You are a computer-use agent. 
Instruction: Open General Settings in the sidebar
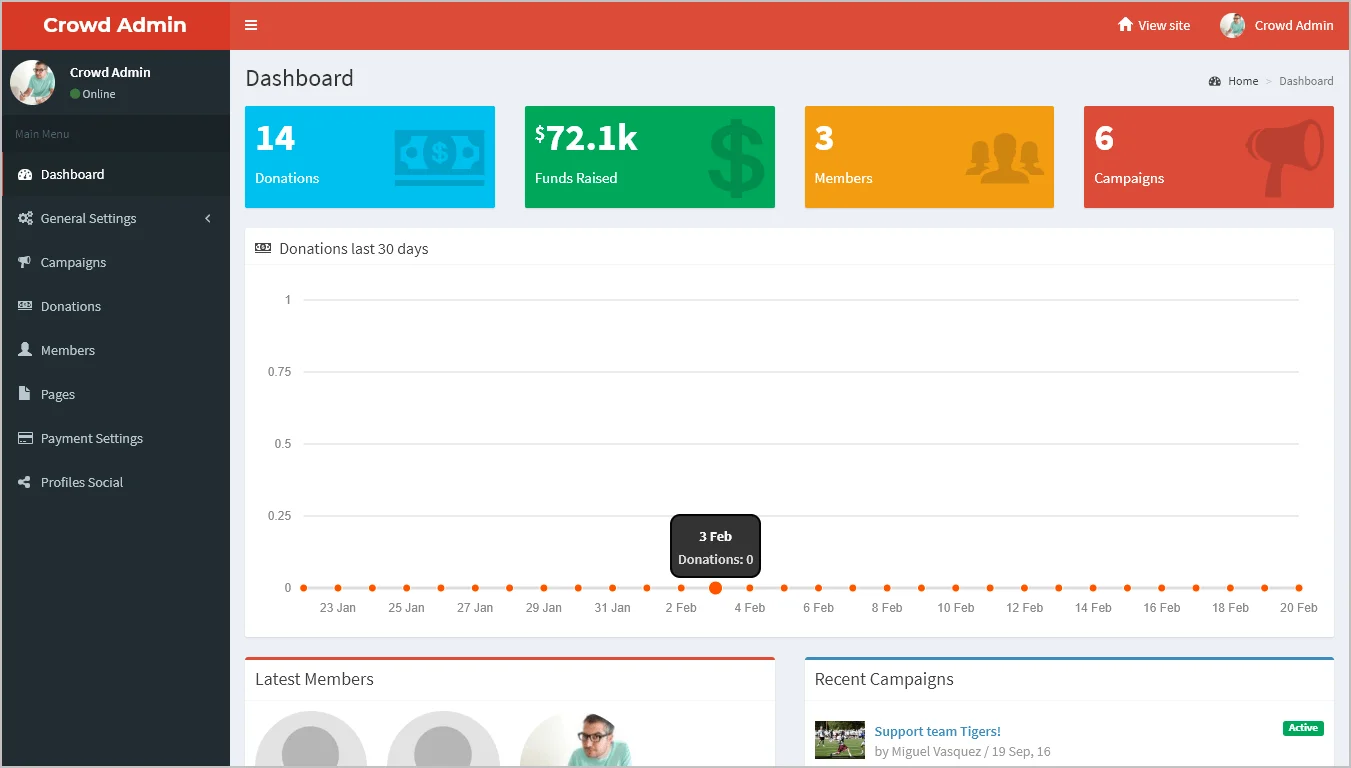pyautogui.click(x=116, y=218)
